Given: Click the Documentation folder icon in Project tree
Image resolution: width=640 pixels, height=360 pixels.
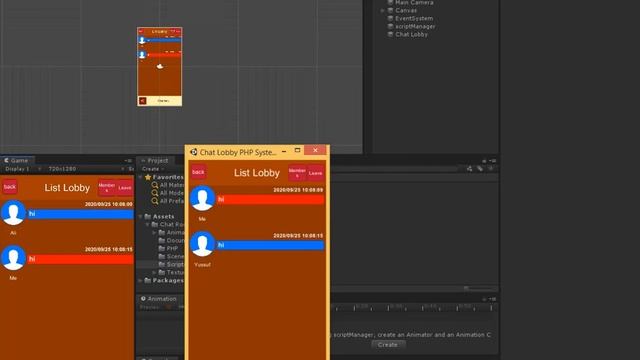Looking at the screenshot, I should pos(162,240).
